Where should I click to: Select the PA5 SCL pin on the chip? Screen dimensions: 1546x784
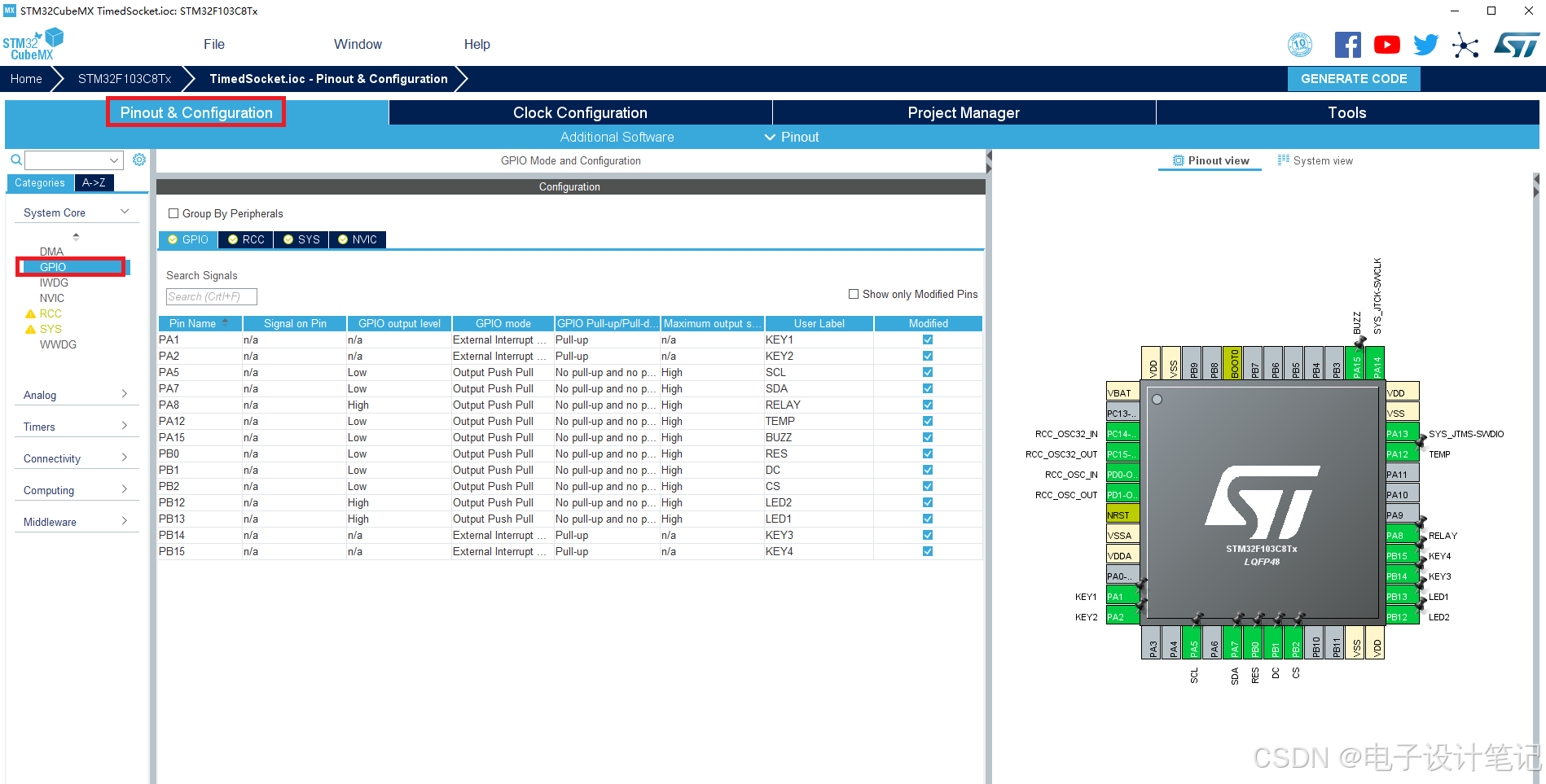(1193, 642)
